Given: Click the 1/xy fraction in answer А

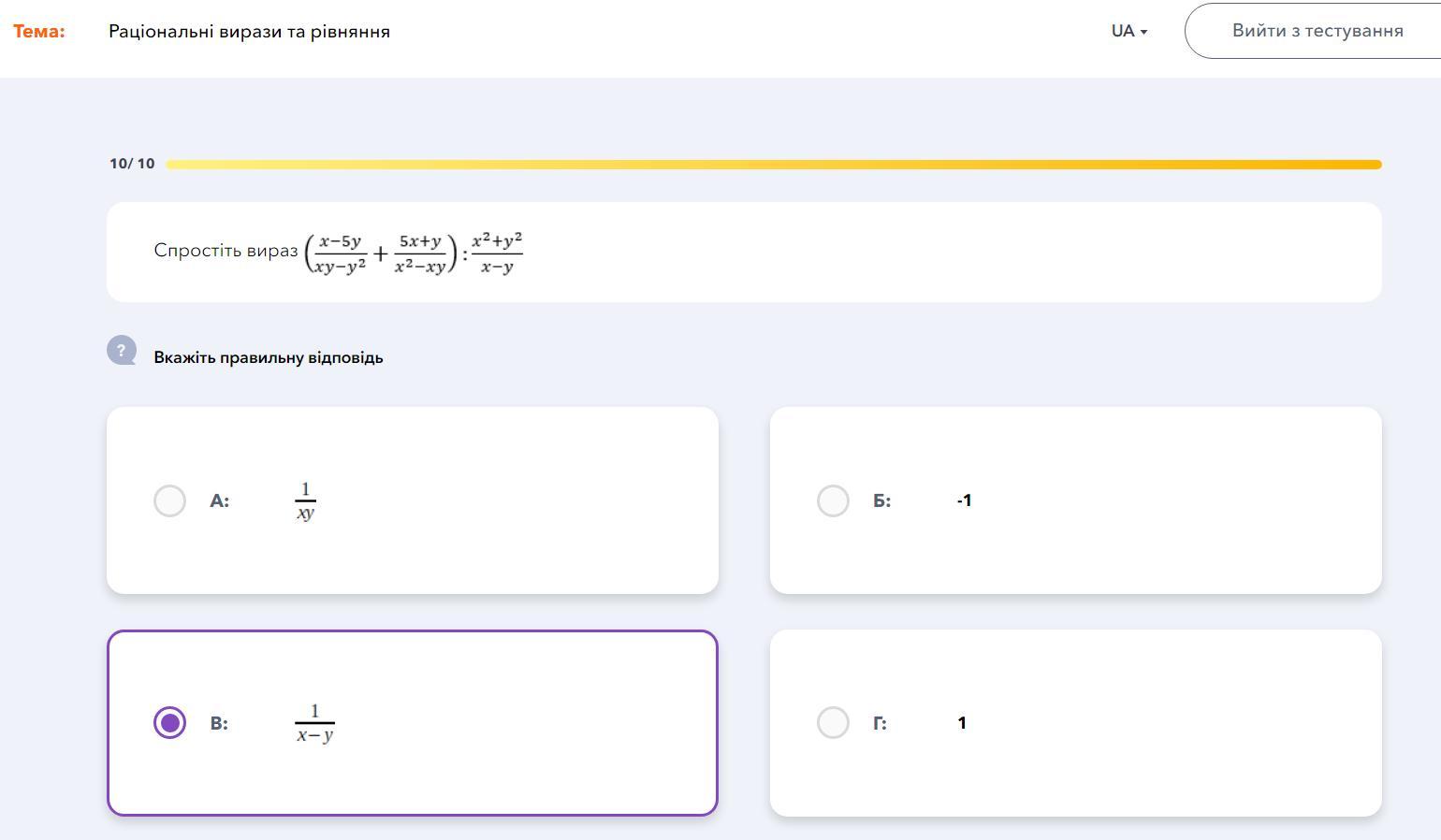Looking at the screenshot, I should [x=305, y=500].
